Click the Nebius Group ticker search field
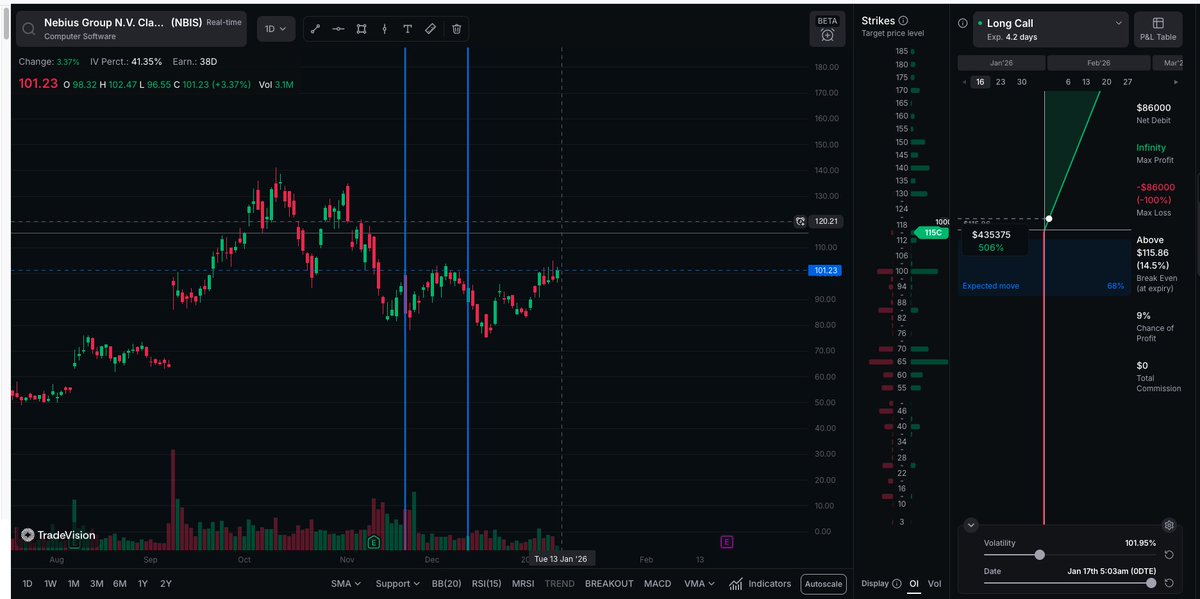This screenshot has height=599, width=1200. [132, 29]
